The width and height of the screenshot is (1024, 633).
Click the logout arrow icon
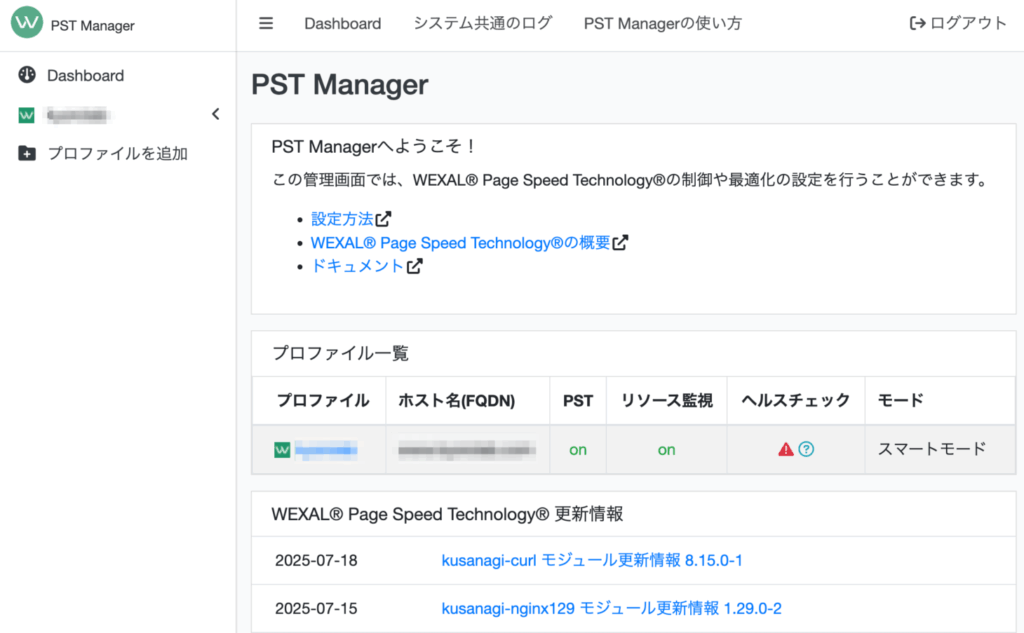tap(918, 24)
